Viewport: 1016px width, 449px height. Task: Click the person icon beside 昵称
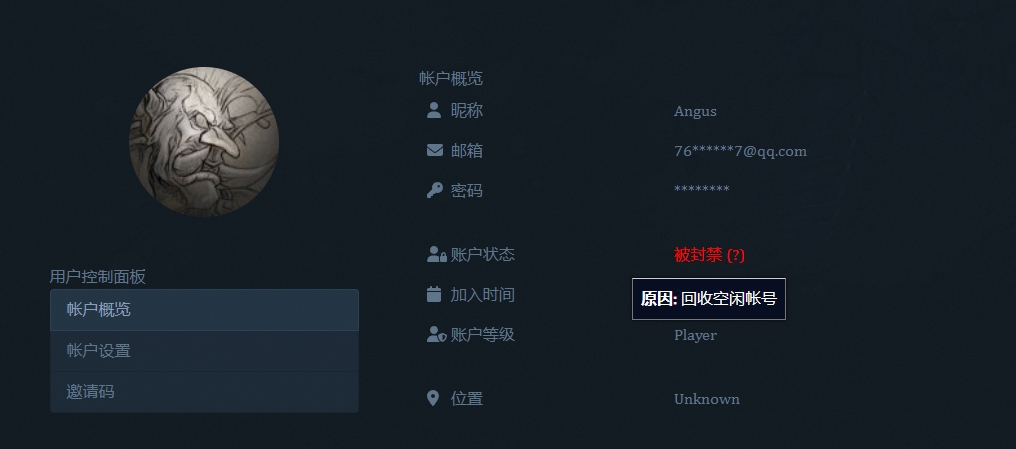click(434, 110)
